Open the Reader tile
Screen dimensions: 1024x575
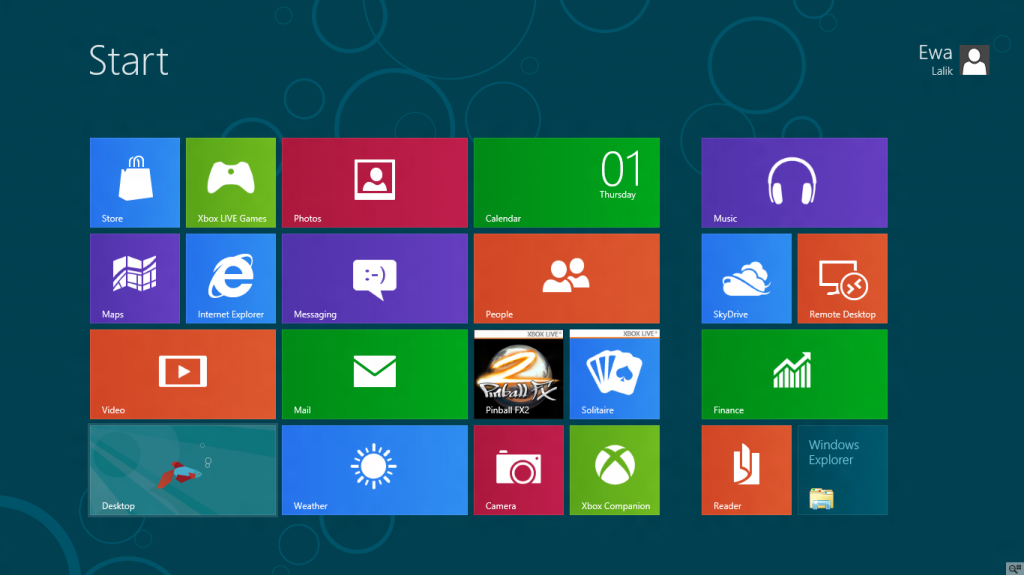[x=746, y=470]
